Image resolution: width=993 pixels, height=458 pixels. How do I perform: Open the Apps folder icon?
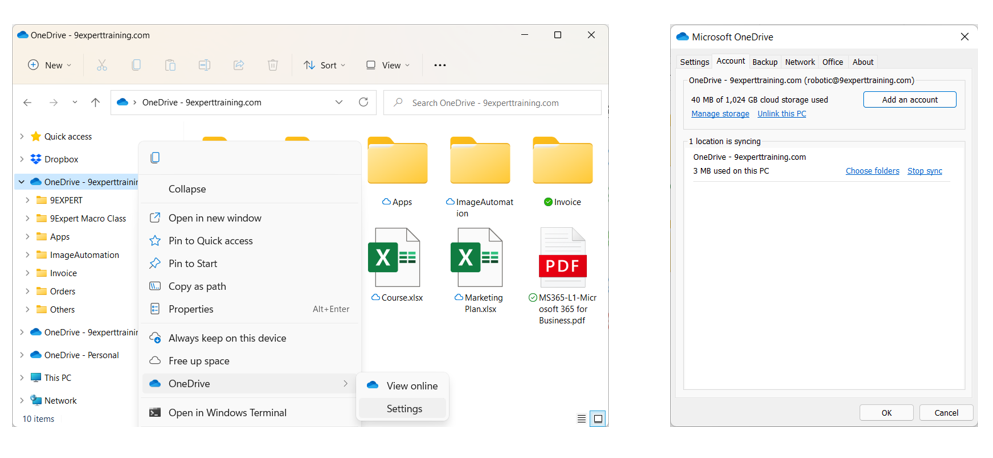click(397, 161)
